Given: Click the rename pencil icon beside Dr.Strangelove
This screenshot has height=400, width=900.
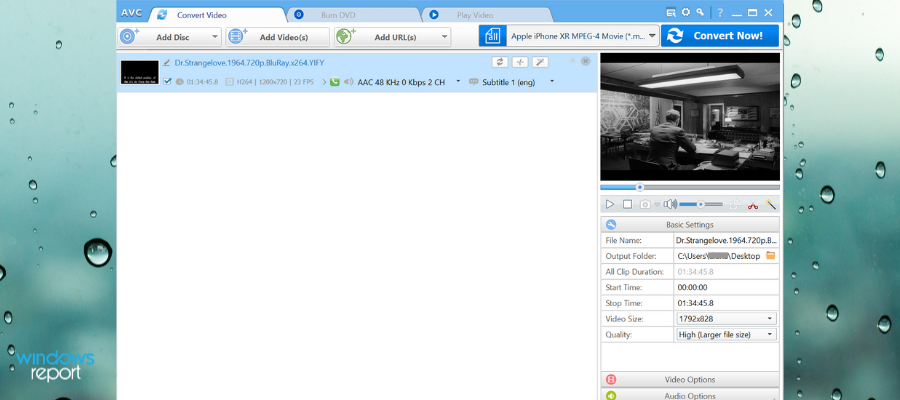Looking at the screenshot, I should 166,63.
